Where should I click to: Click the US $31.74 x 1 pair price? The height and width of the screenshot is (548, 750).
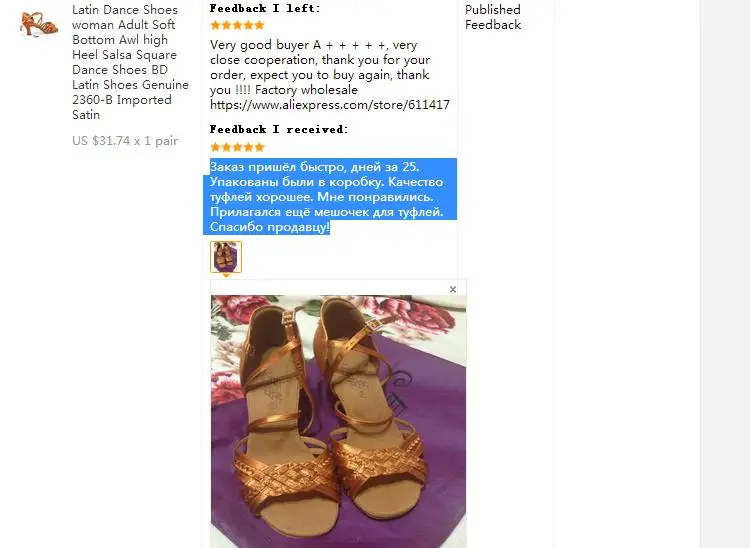[x=125, y=141]
